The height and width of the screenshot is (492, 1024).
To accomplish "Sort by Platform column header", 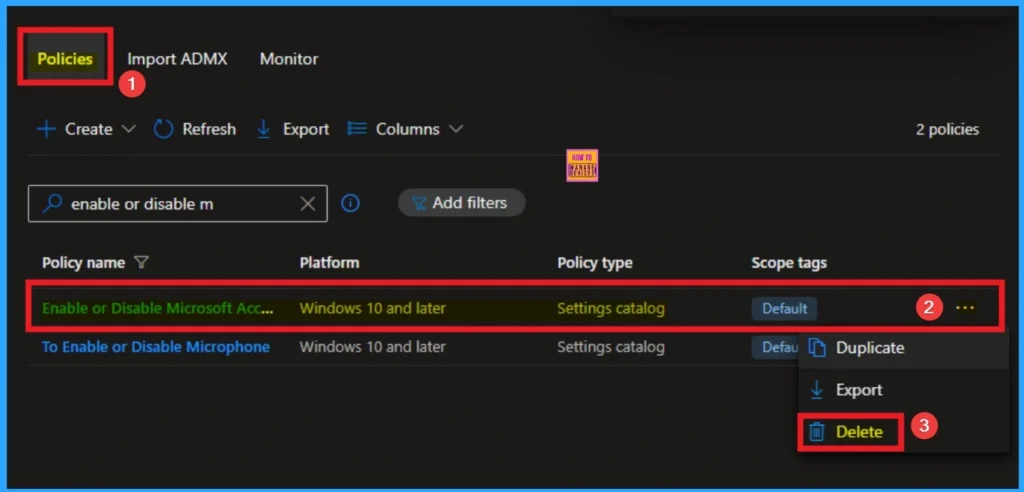I will [x=329, y=263].
